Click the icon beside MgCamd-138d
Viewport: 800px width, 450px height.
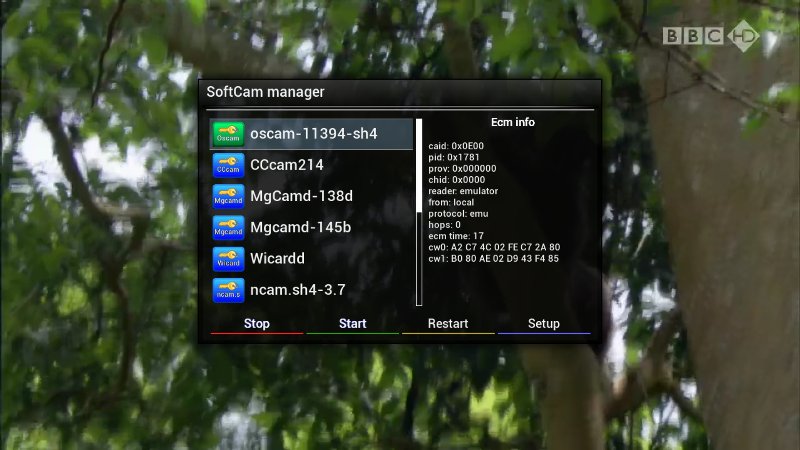[x=228, y=196]
